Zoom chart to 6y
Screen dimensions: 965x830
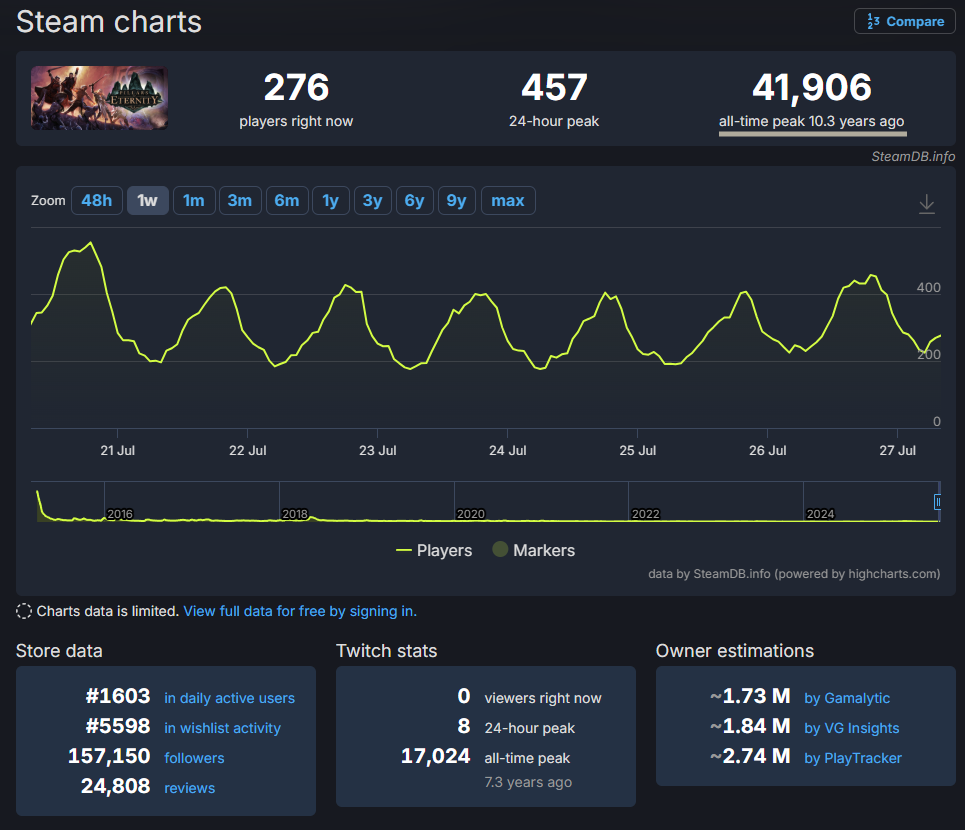[415, 201]
